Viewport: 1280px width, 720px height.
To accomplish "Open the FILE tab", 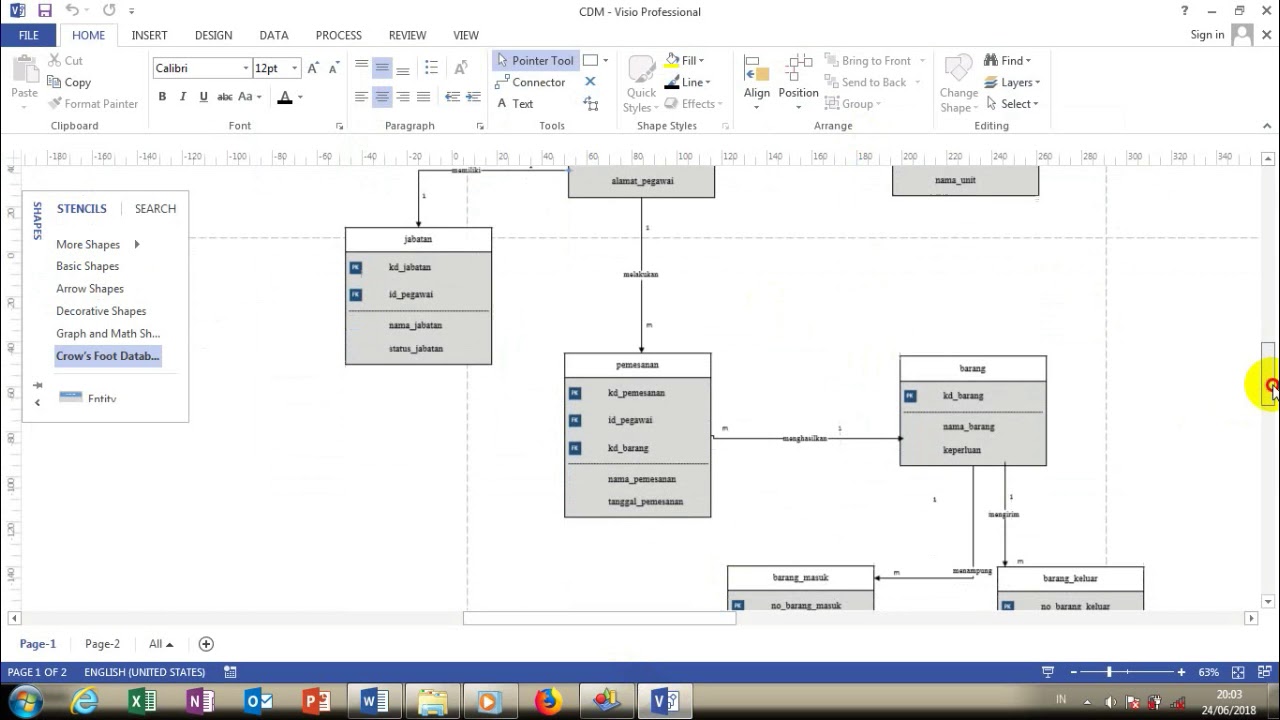I will [x=29, y=35].
